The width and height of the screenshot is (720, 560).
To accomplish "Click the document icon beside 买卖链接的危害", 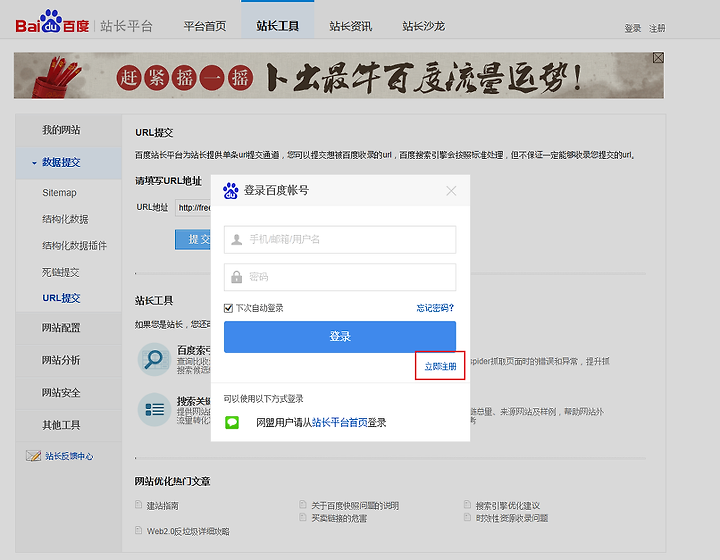I will coord(303,517).
